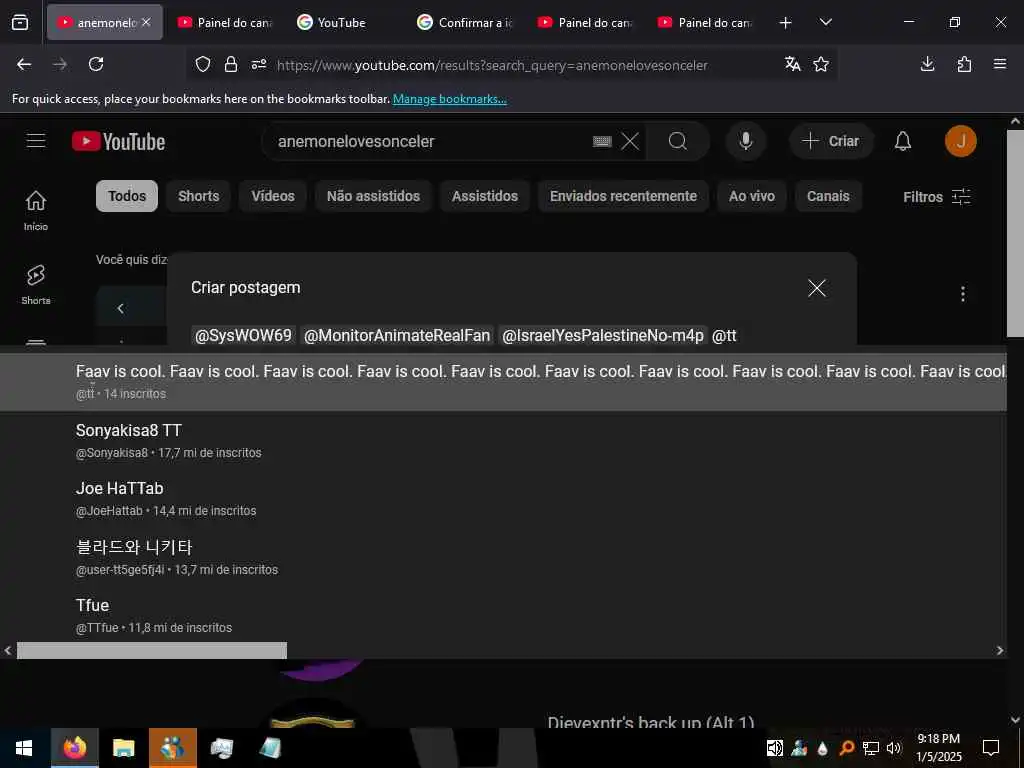Choose the 블라드와 니키타 suggestion
The width and height of the screenshot is (1024, 768).
point(503,557)
